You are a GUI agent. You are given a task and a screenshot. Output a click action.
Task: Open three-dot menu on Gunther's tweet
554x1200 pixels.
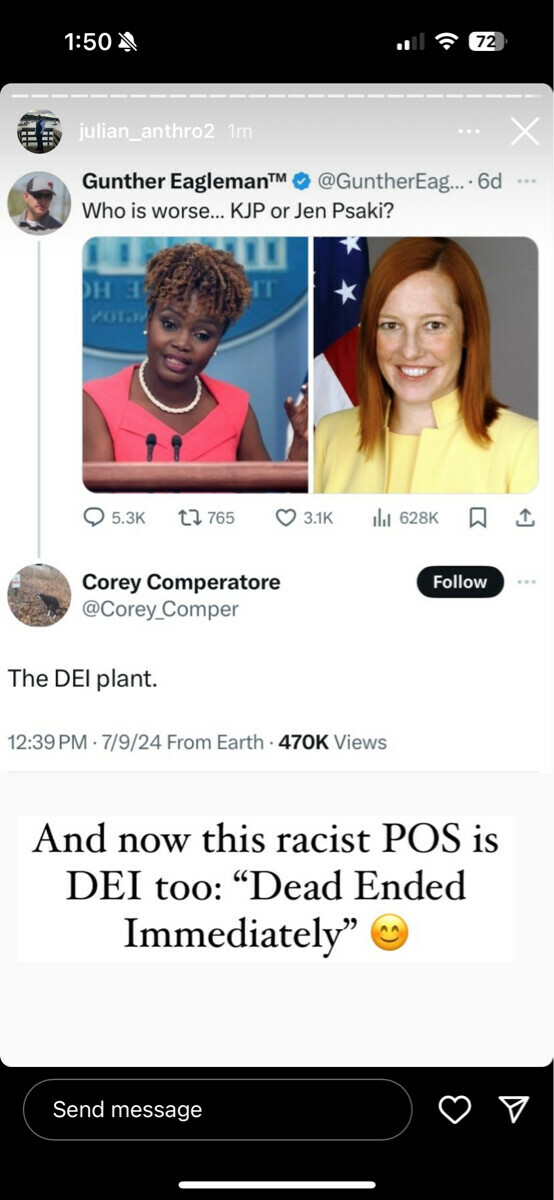pyautogui.click(x=526, y=182)
